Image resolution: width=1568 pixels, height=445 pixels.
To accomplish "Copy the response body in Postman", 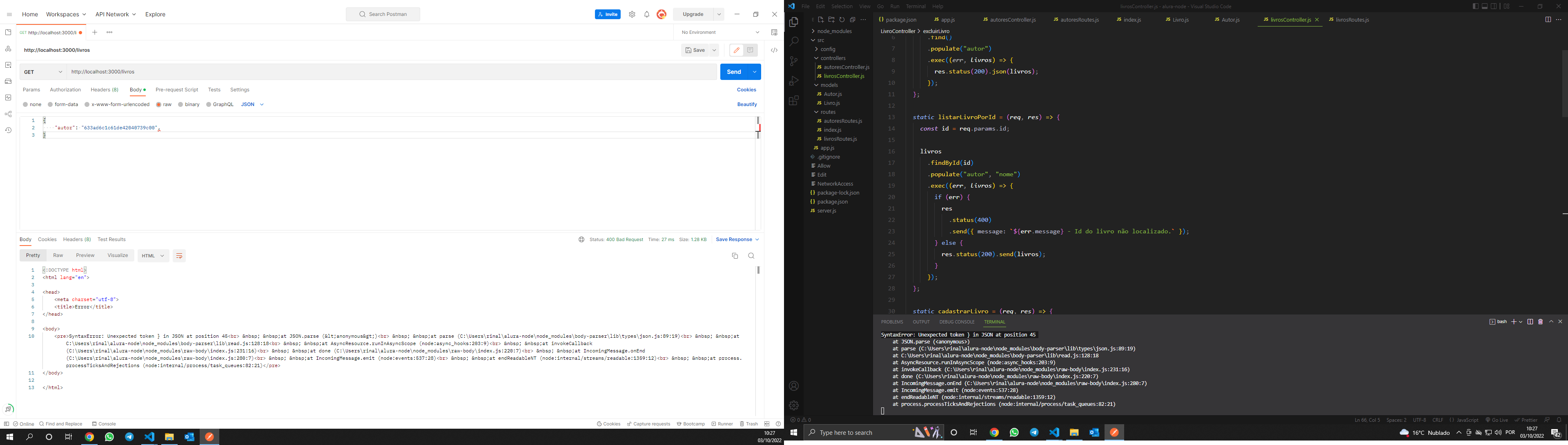I will click(735, 256).
